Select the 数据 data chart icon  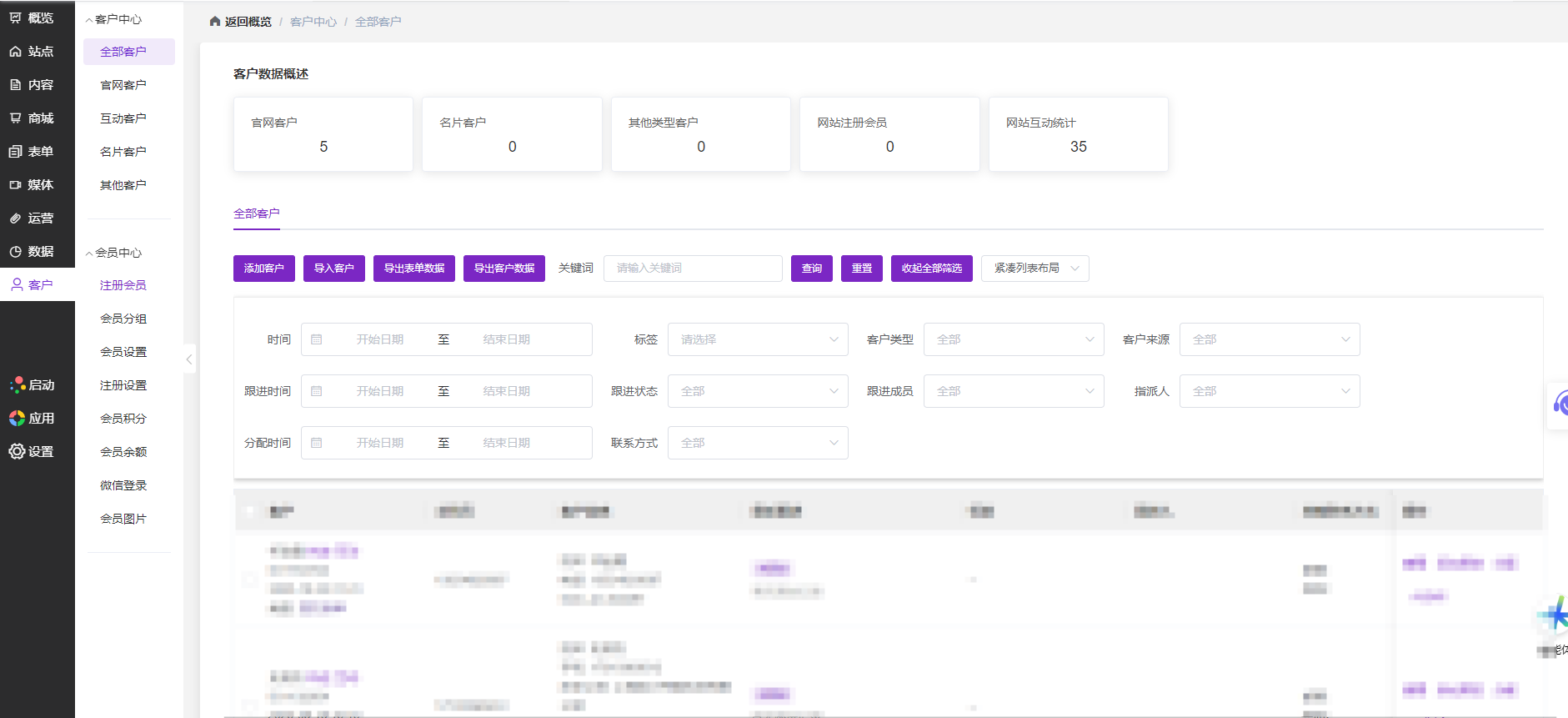point(15,252)
